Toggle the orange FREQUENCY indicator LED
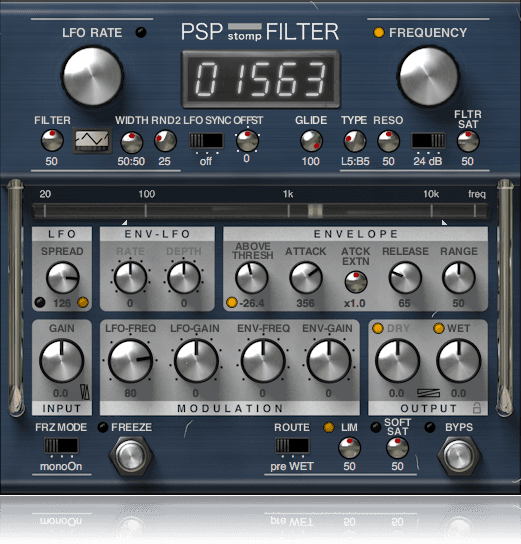This screenshot has width=521, height=544. pos(378,33)
